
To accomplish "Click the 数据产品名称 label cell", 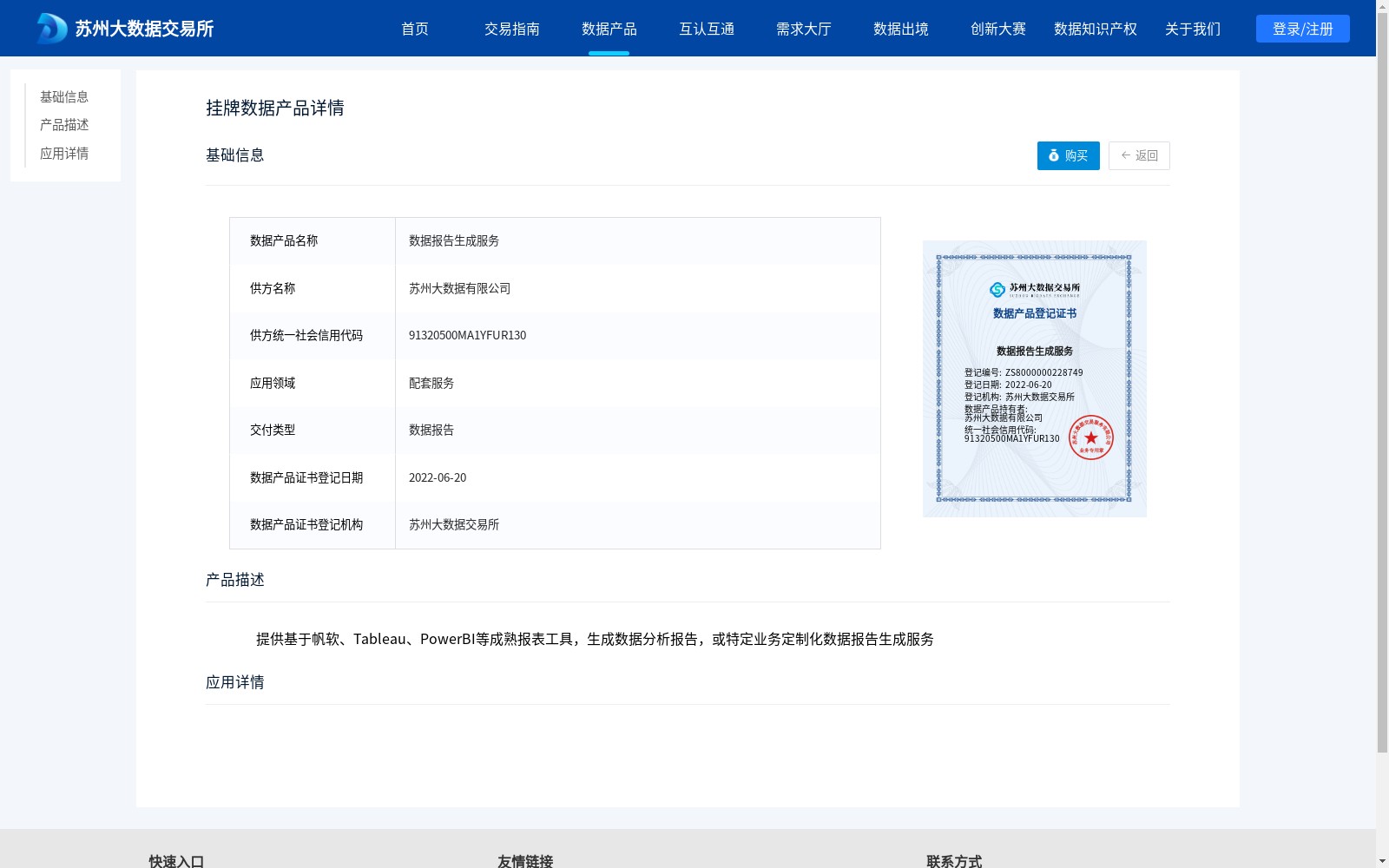I will pyautogui.click(x=313, y=240).
